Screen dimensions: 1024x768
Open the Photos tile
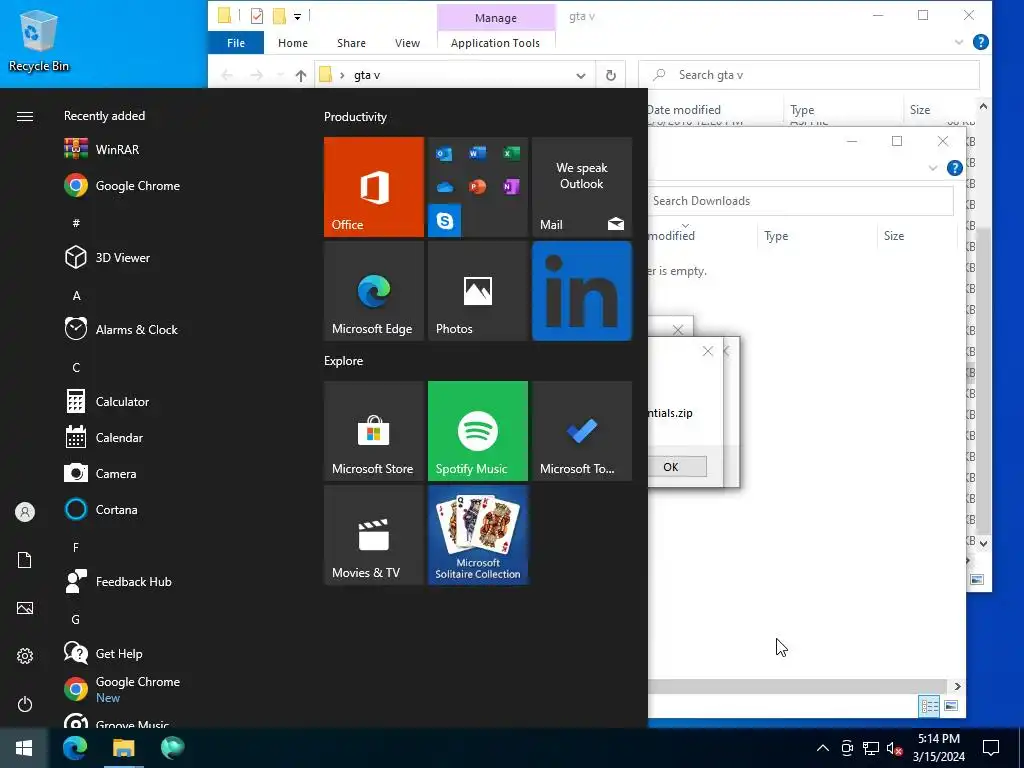coord(477,291)
